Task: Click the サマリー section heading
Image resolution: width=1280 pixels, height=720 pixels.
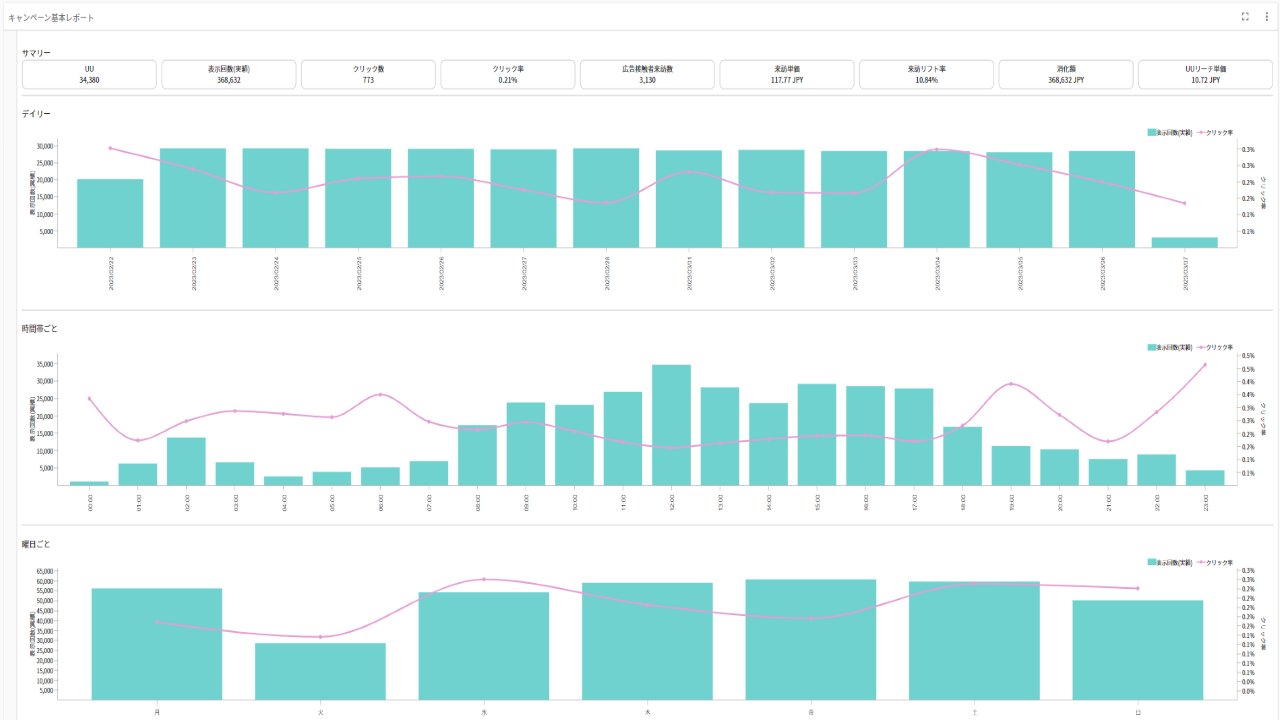Action: pyautogui.click(x=36, y=53)
